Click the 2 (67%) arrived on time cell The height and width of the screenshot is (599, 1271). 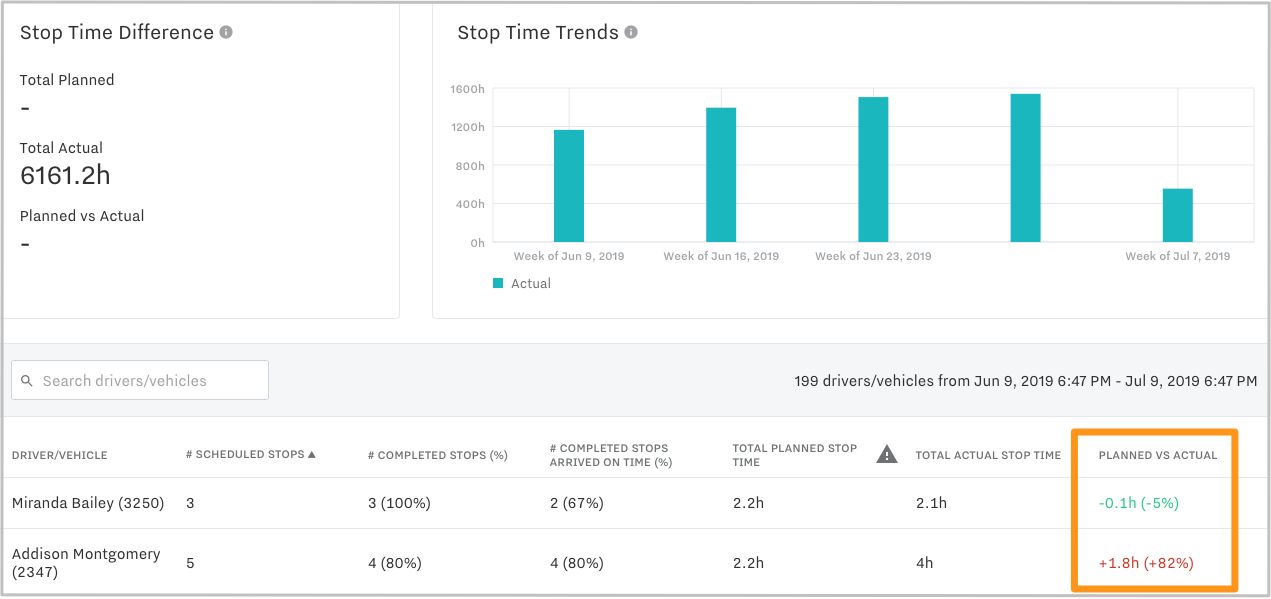tap(577, 503)
